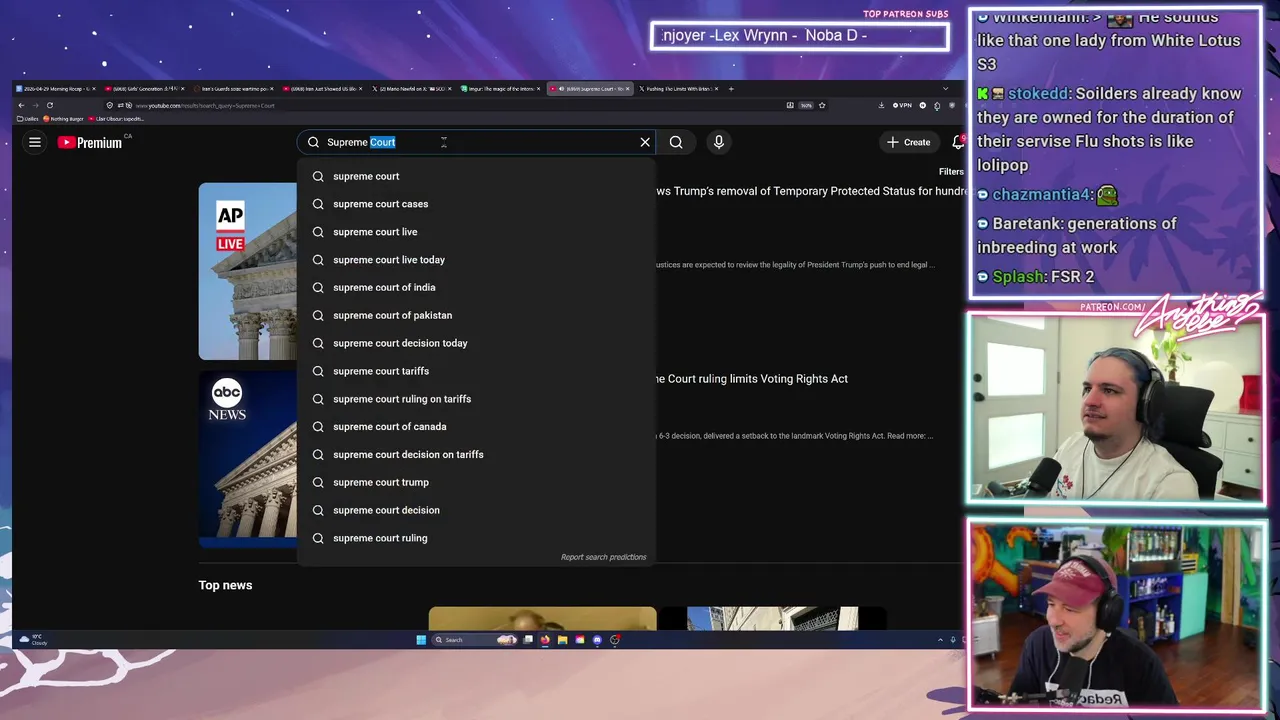Open Discord from the taskbar
Viewport: 1280px width, 720px height.
597,640
